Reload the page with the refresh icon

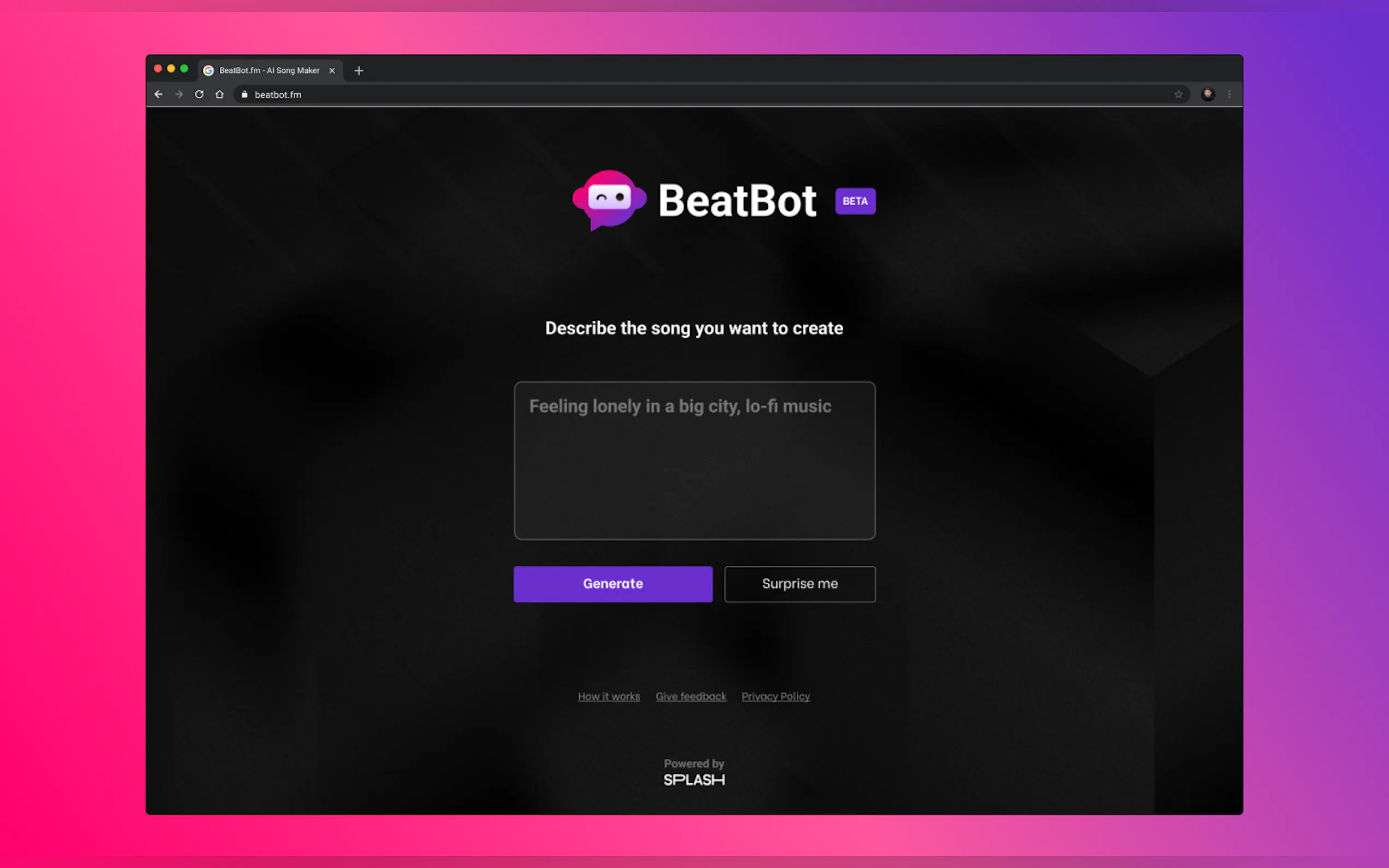pyautogui.click(x=199, y=94)
